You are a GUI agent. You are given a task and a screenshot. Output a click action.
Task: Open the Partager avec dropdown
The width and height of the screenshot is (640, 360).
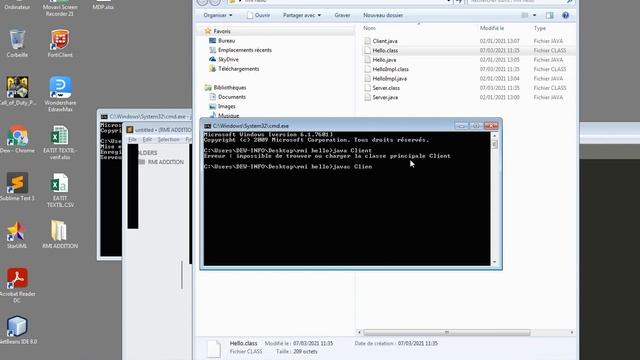[302, 15]
